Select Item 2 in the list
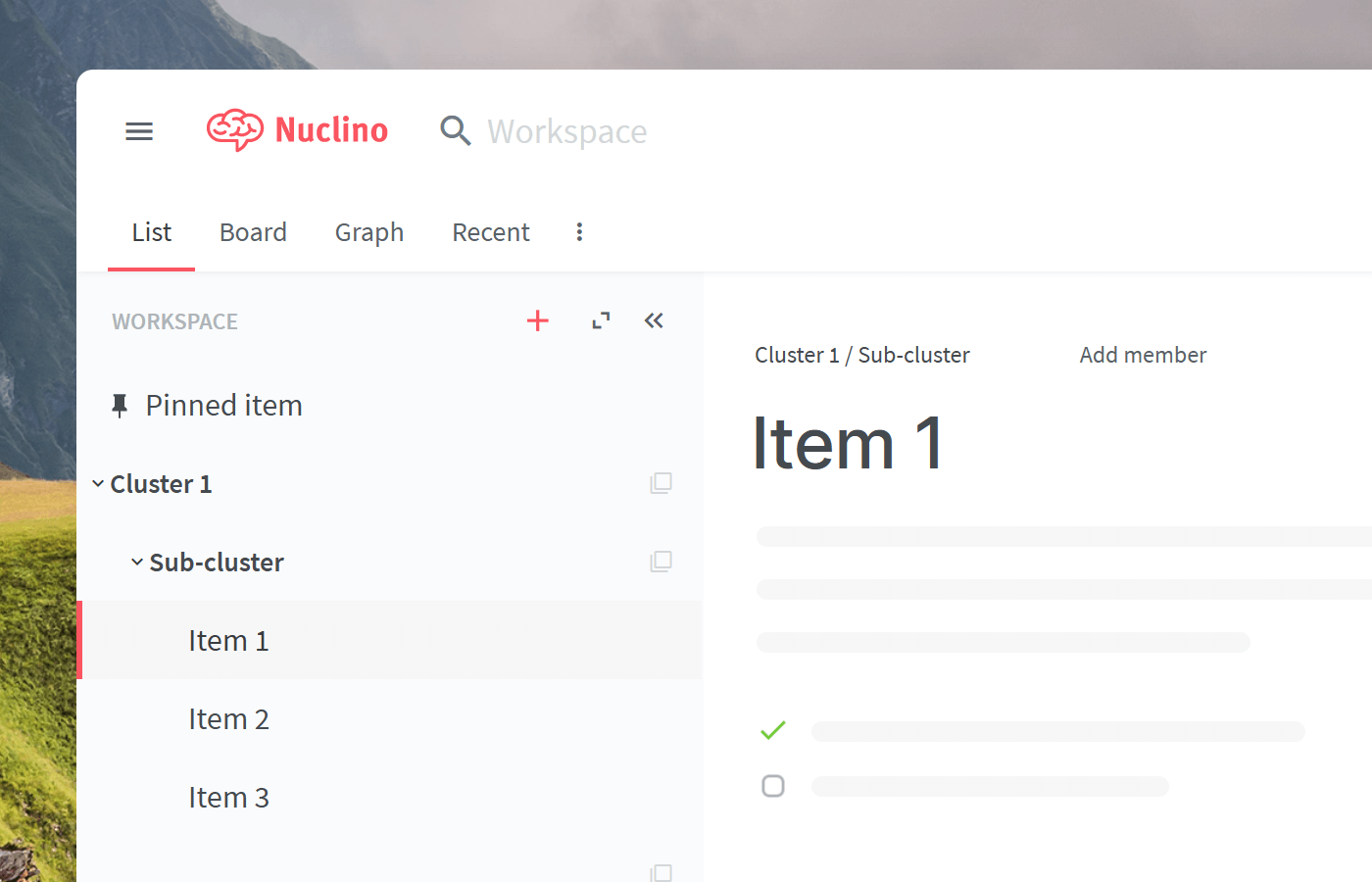Image resolution: width=1372 pixels, height=882 pixels. tap(228, 719)
